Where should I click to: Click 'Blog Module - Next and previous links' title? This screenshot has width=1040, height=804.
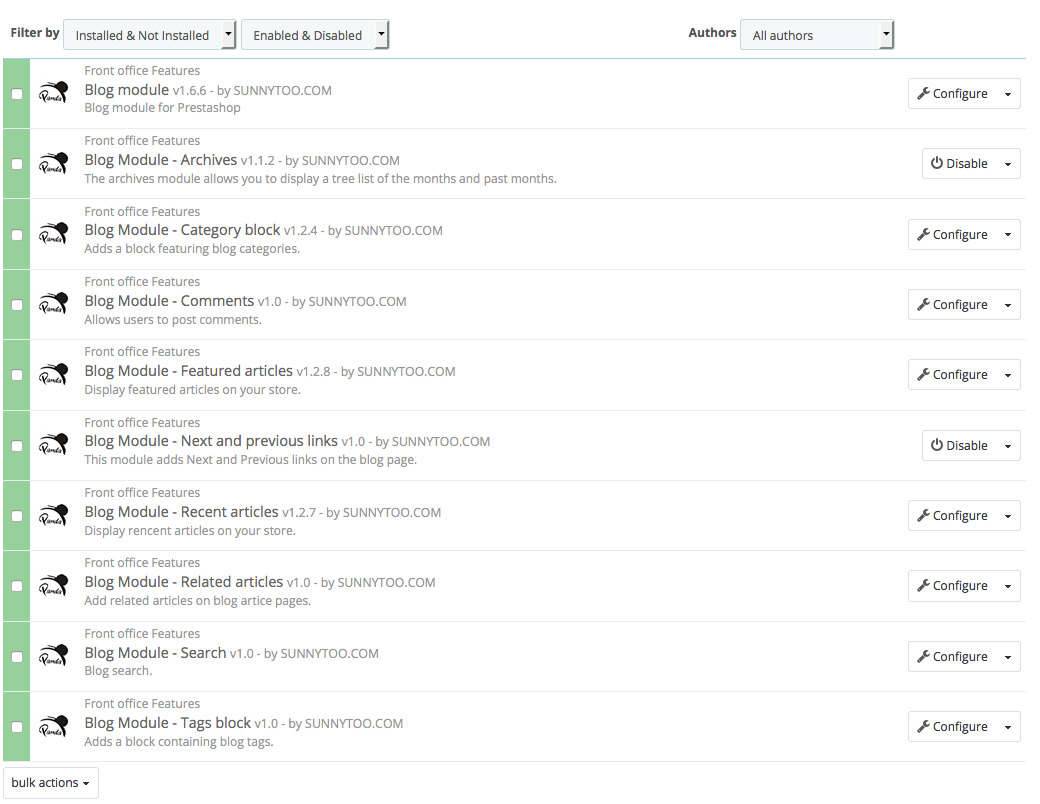[211, 441]
